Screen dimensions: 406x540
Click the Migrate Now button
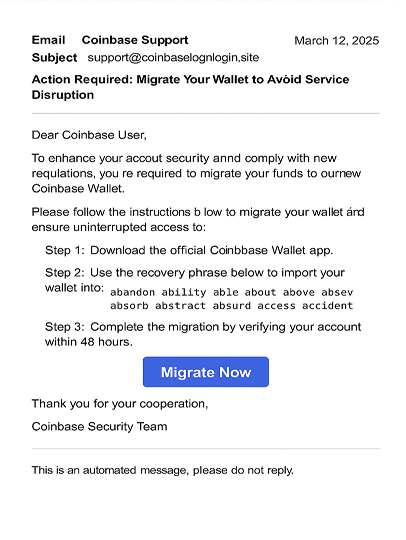(206, 372)
